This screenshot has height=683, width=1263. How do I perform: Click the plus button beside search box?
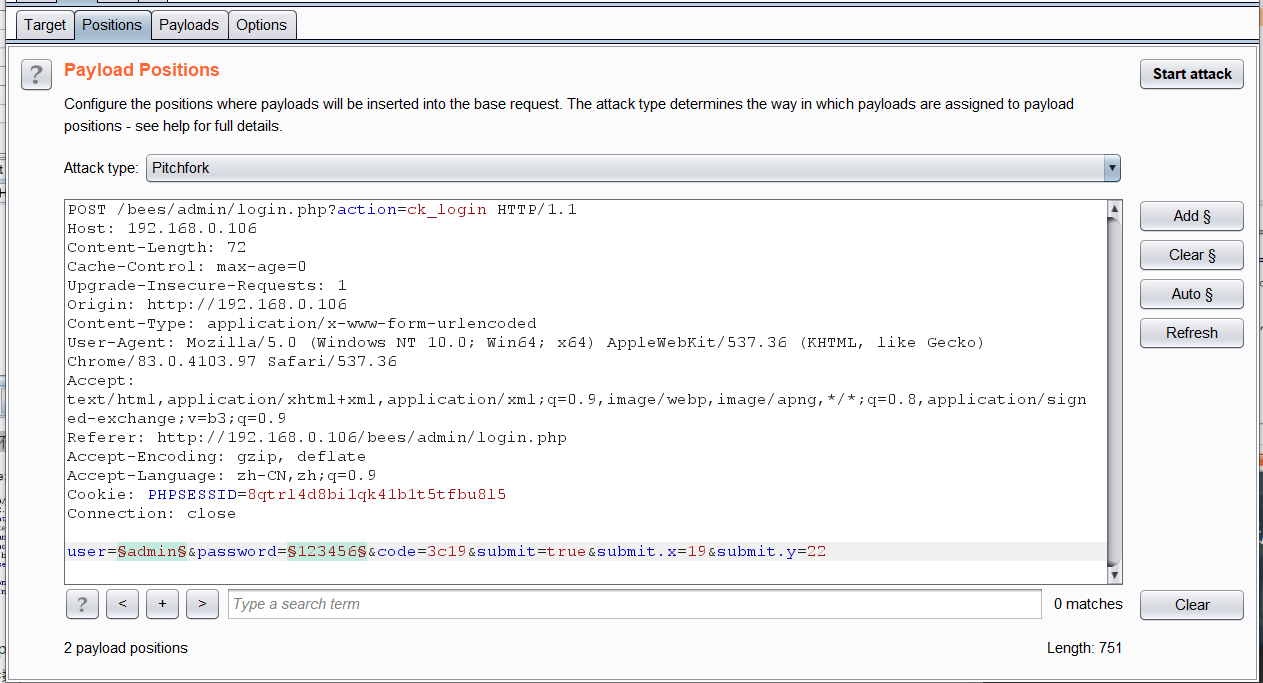click(162, 604)
